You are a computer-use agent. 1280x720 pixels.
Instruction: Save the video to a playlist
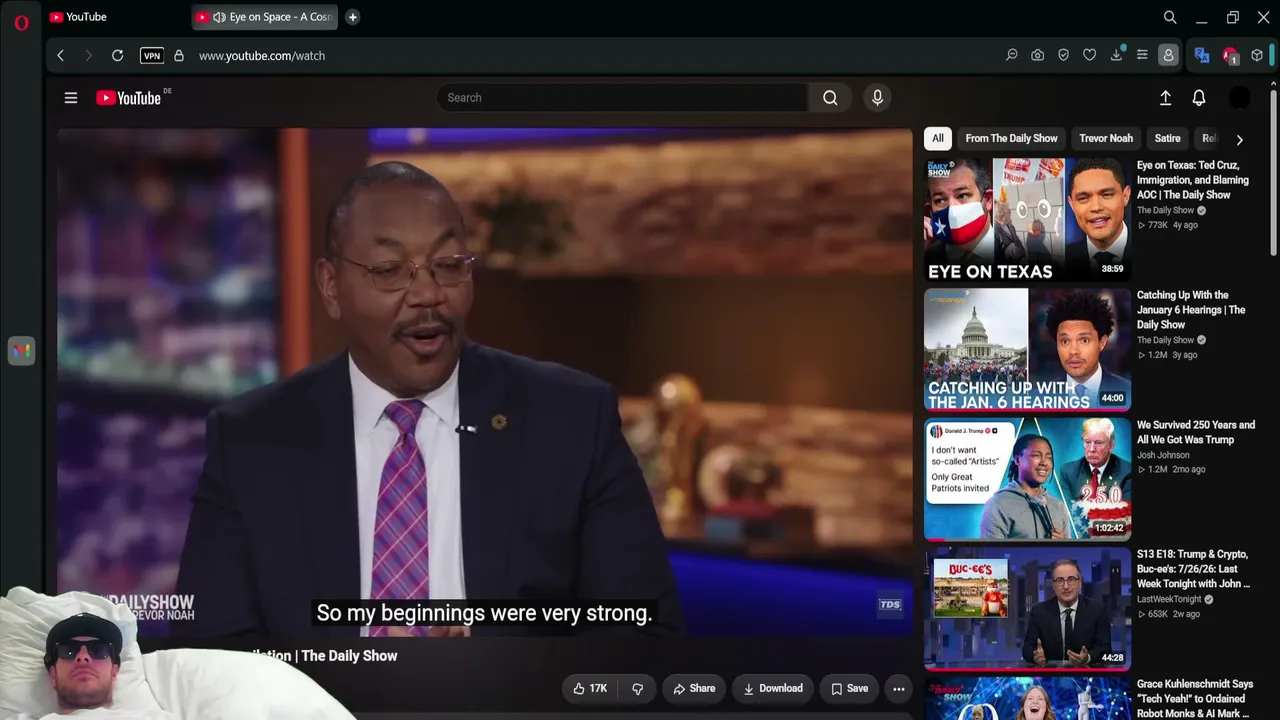pyautogui.click(x=849, y=689)
